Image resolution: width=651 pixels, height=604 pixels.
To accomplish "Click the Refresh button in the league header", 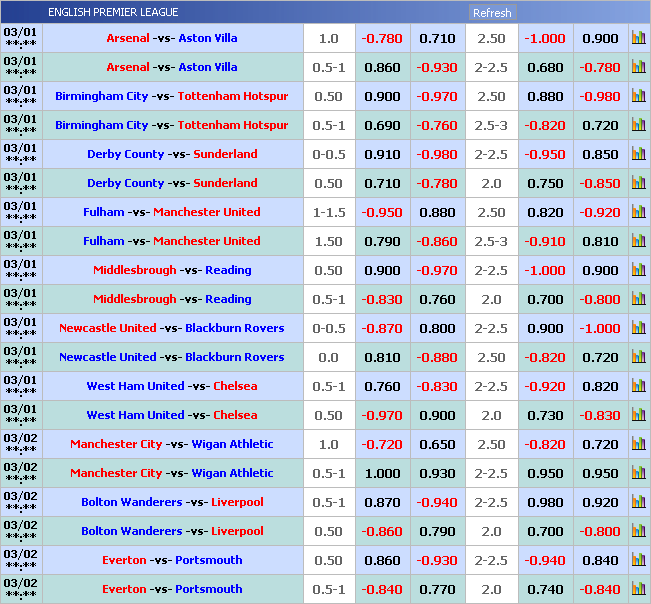I will [492, 13].
